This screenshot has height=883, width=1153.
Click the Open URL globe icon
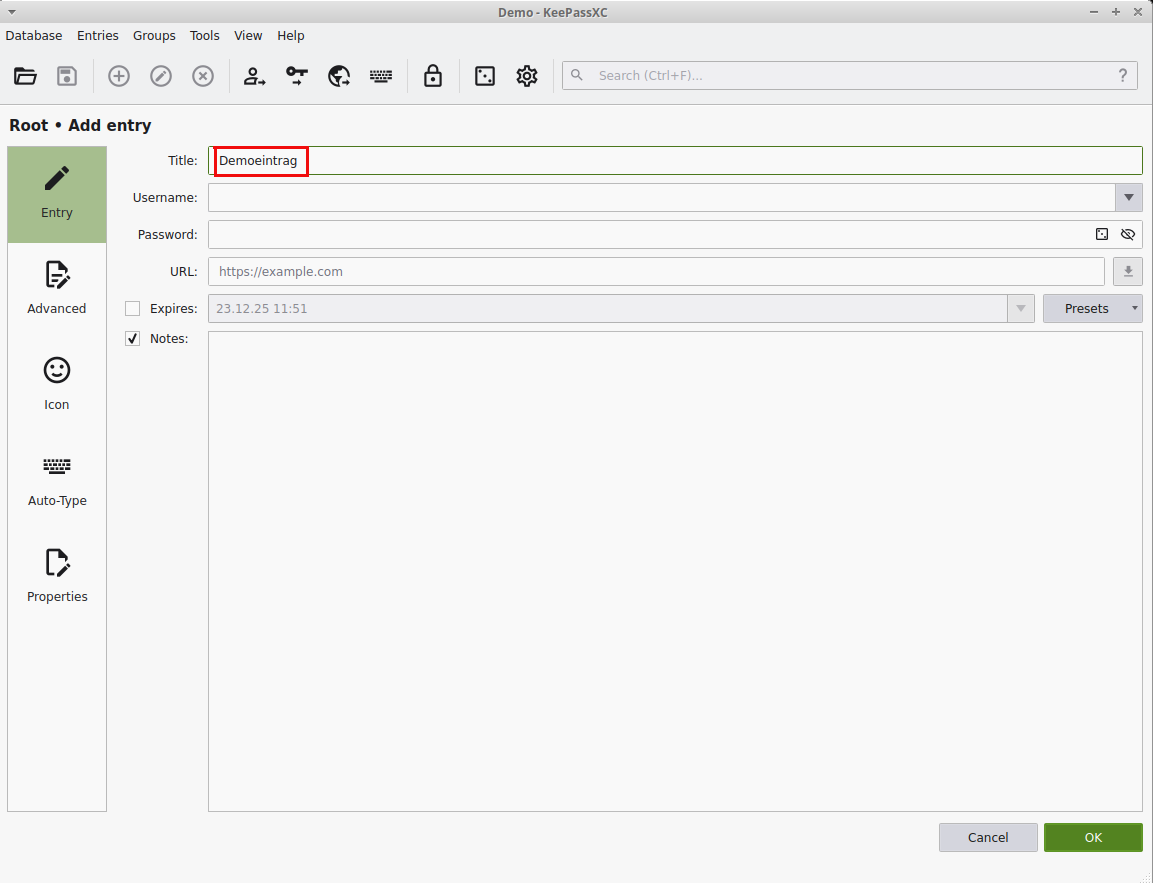(339, 76)
